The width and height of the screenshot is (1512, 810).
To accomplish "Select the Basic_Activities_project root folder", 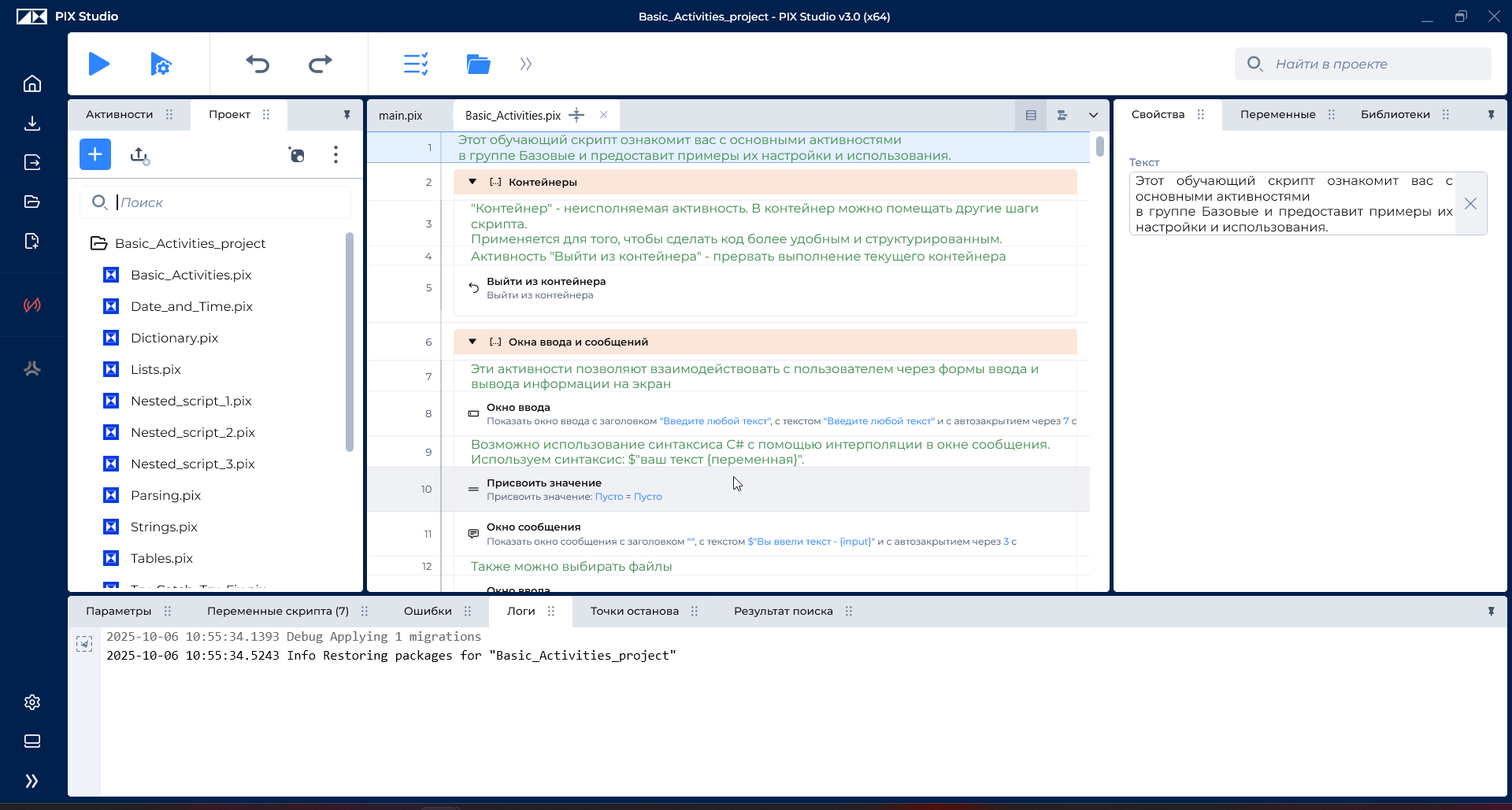I will (x=190, y=243).
